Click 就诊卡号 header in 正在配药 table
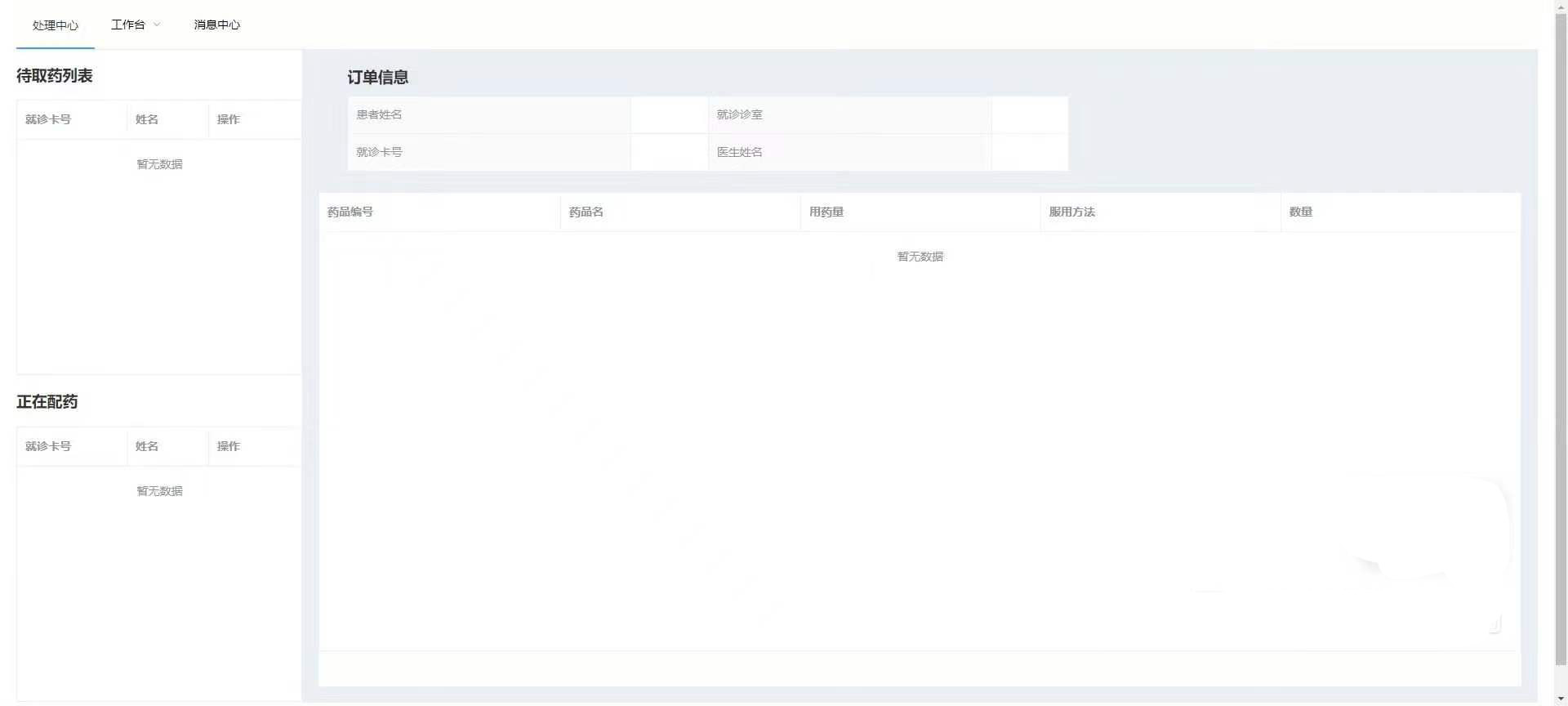Viewport: 1568px width, 706px height. pyautogui.click(x=48, y=446)
